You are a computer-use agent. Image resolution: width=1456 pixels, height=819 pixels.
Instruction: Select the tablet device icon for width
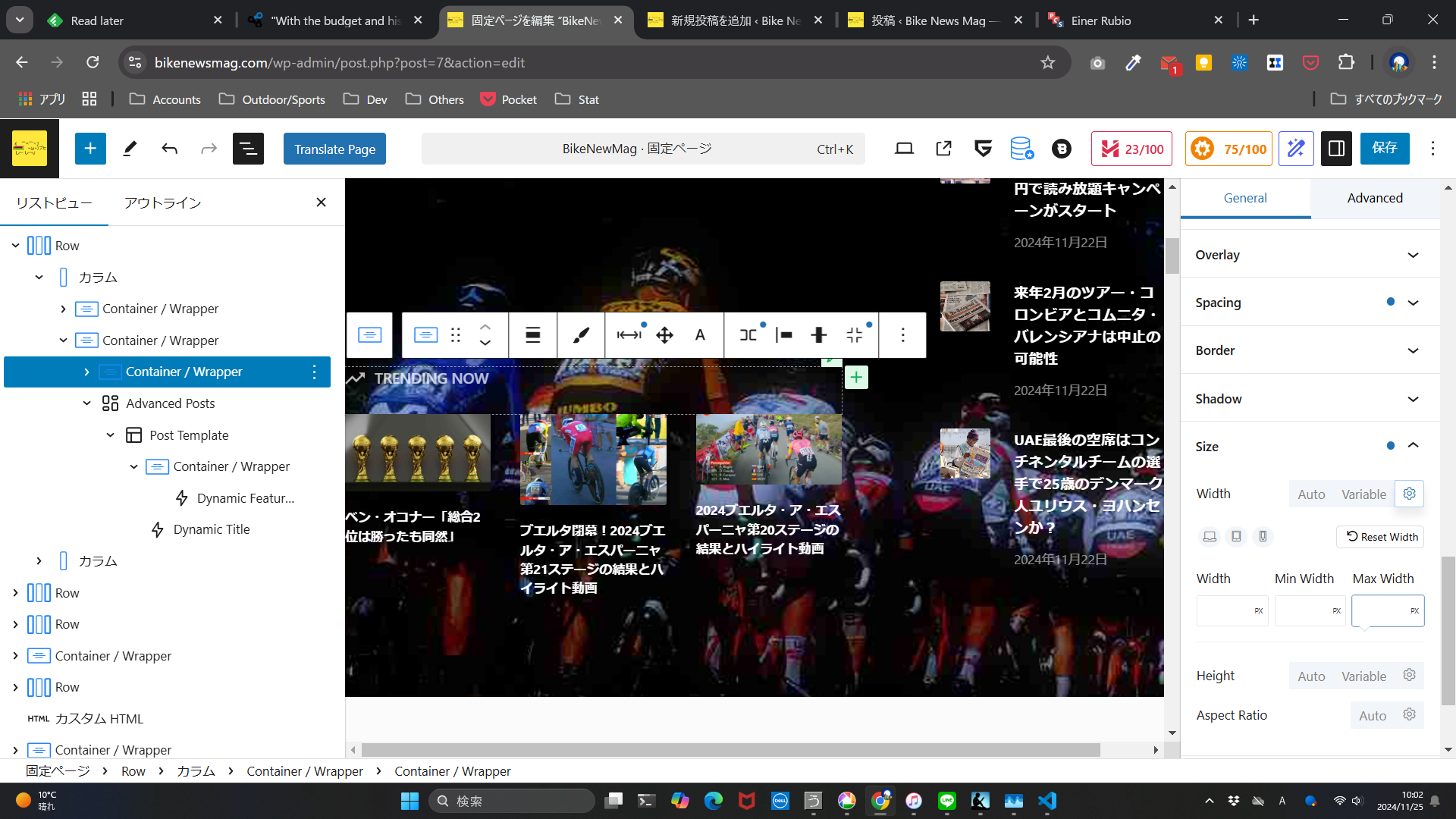(1236, 537)
